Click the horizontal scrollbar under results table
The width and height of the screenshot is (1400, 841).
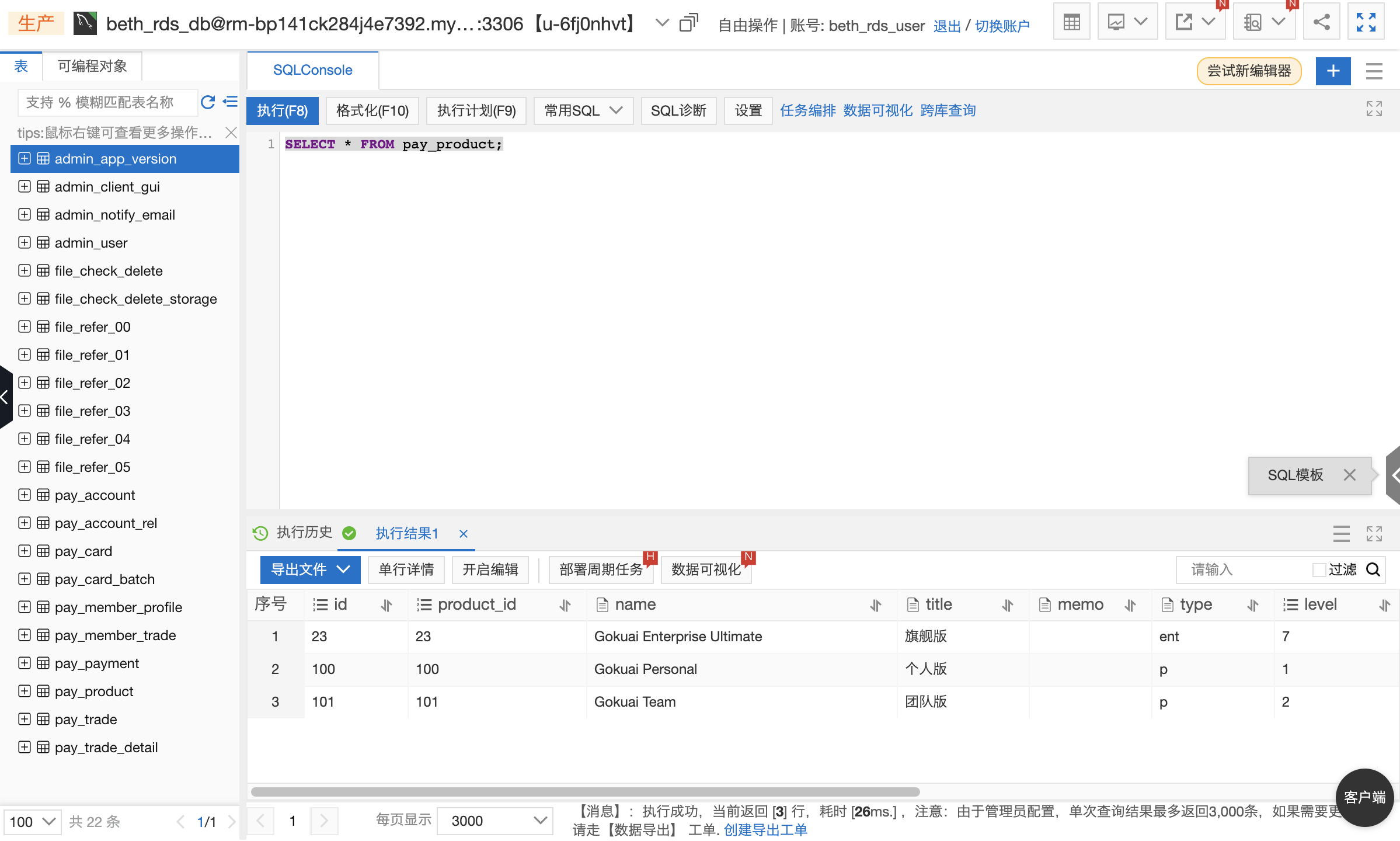(585, 792)
